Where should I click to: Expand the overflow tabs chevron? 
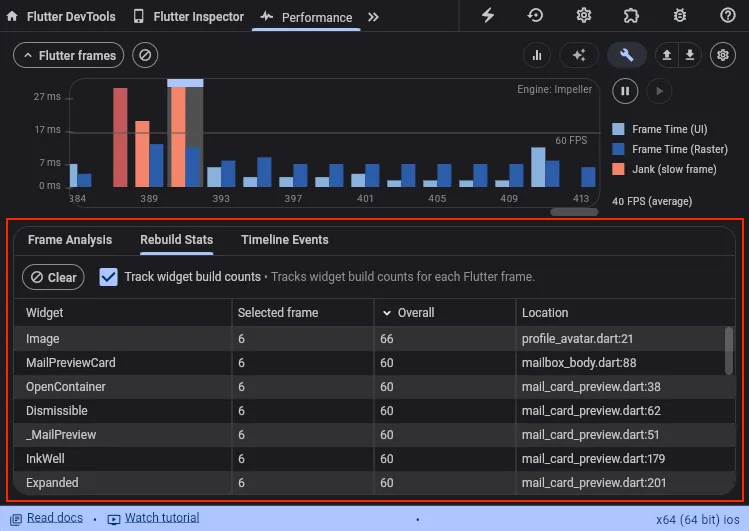click(x=373, y=17)
